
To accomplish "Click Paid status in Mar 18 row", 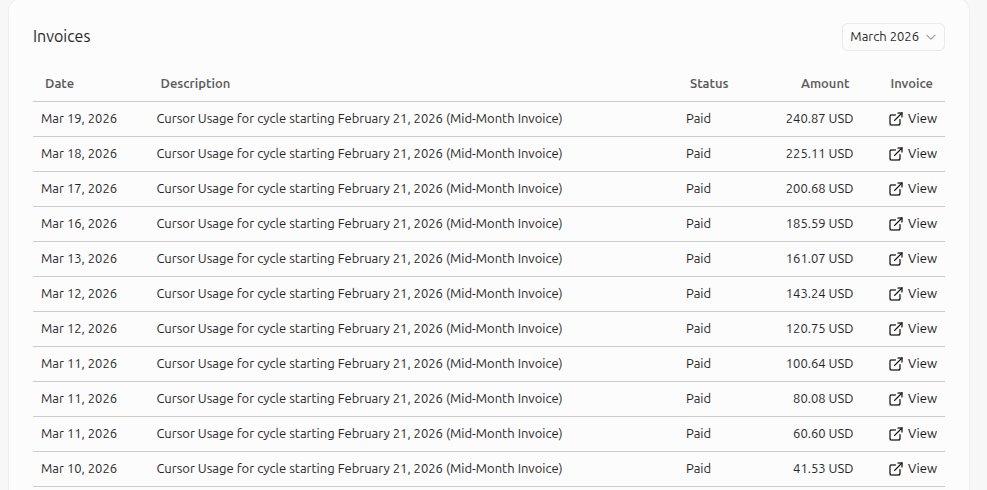I will pyautogui.click(x=698, y=154).
